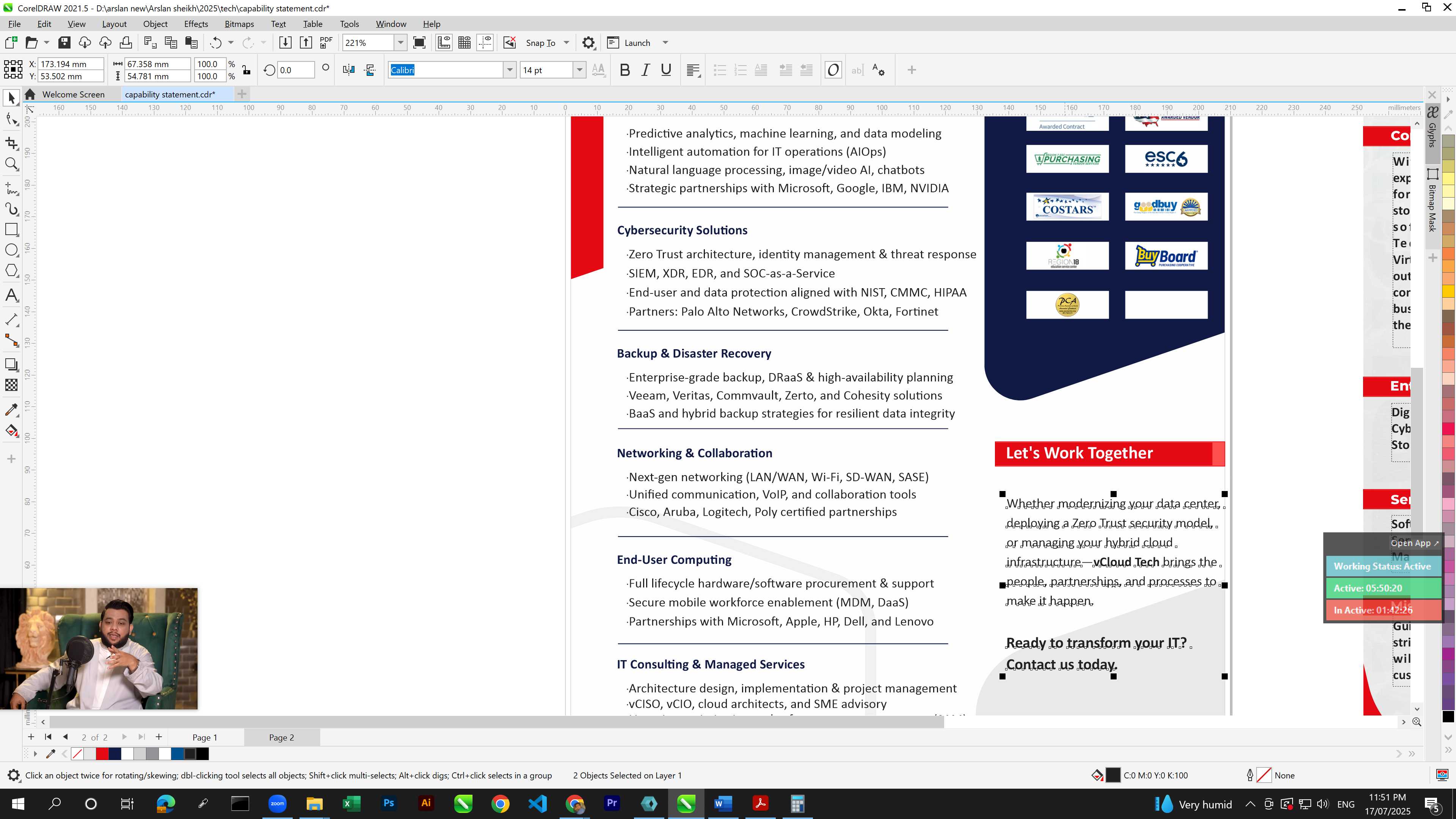1456x819 pixels.
Task: Toggle bullet list formatting
Action: 720,70
